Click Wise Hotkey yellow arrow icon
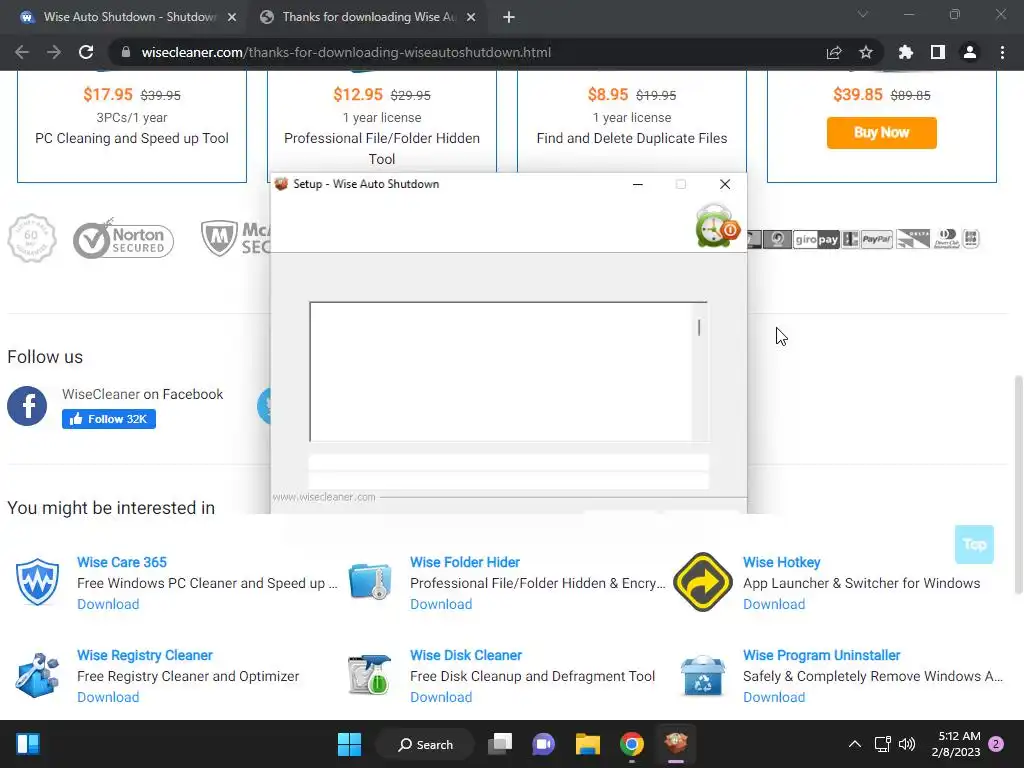1024x768 pixels. (x=703, y=582)
